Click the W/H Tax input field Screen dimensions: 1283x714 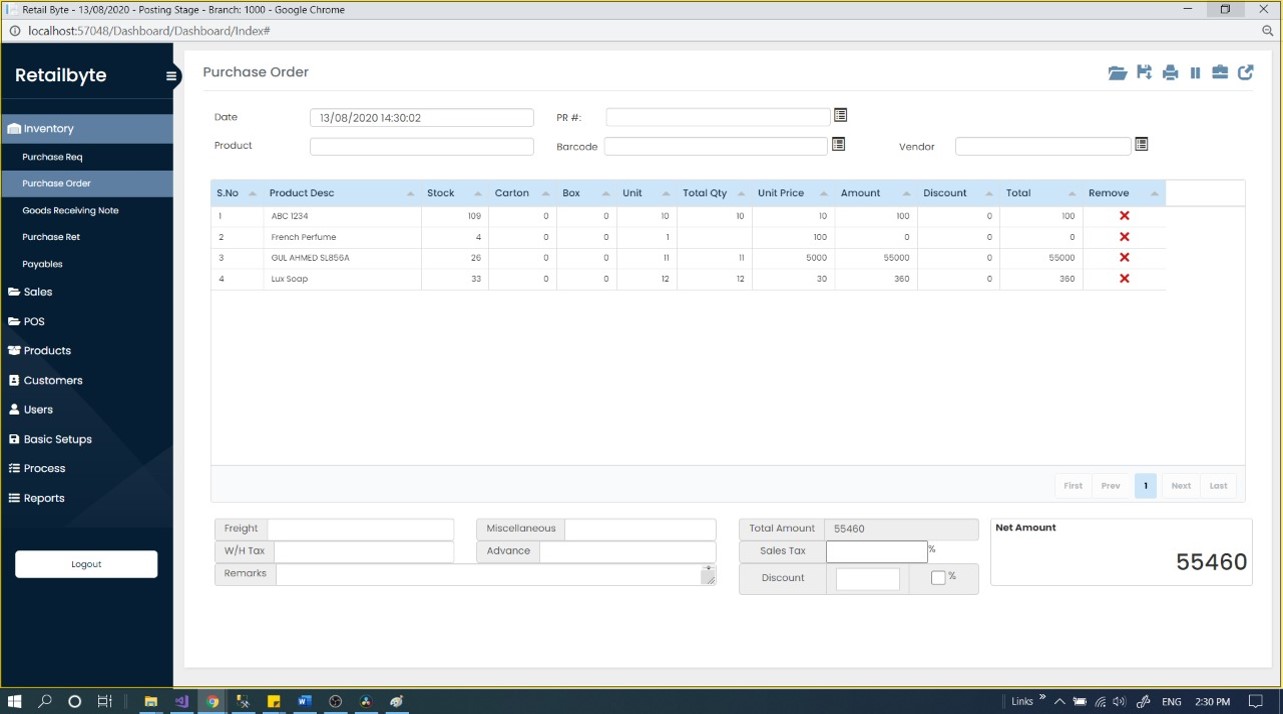pos(364,552)
